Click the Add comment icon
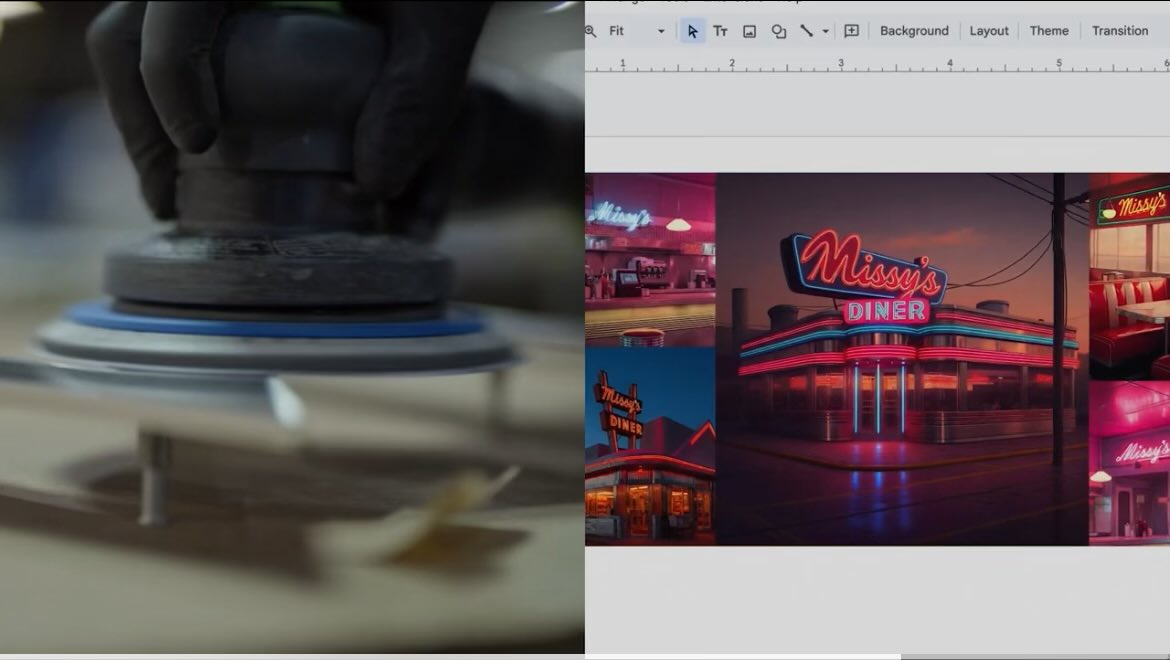The width and height of the screenshot is (1170, 660). point(851,31)
